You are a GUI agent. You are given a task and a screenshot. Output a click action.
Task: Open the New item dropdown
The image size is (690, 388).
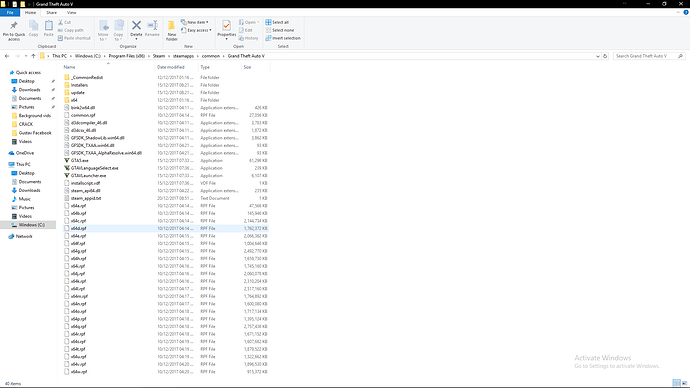tap(195, 22)
